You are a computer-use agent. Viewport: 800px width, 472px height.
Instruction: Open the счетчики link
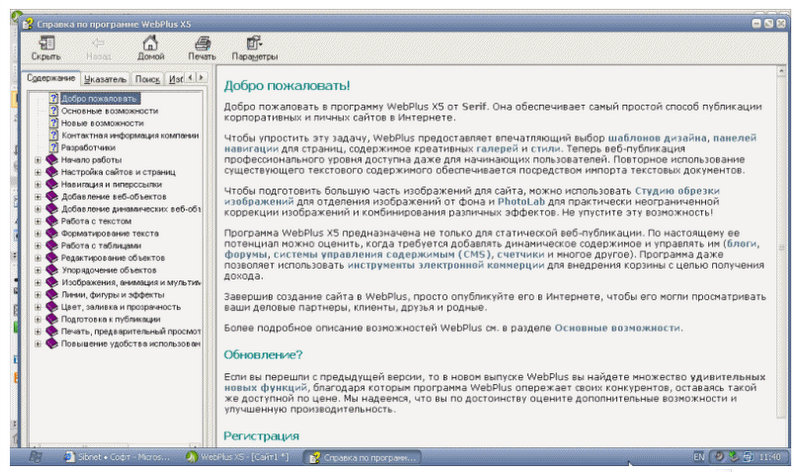click(520, 254)
